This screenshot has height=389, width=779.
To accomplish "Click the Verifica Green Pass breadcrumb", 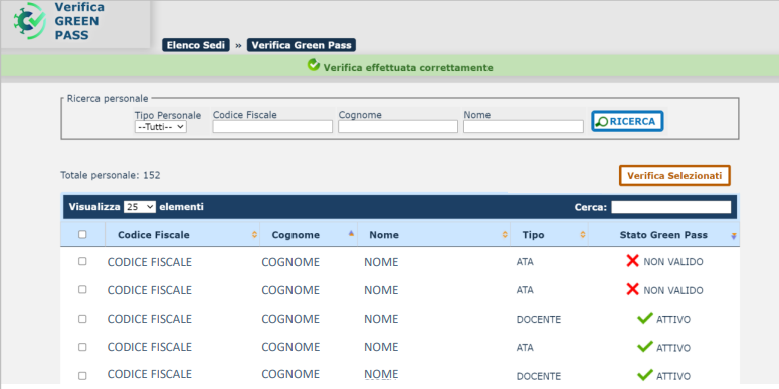I will (x=301, y=45).
